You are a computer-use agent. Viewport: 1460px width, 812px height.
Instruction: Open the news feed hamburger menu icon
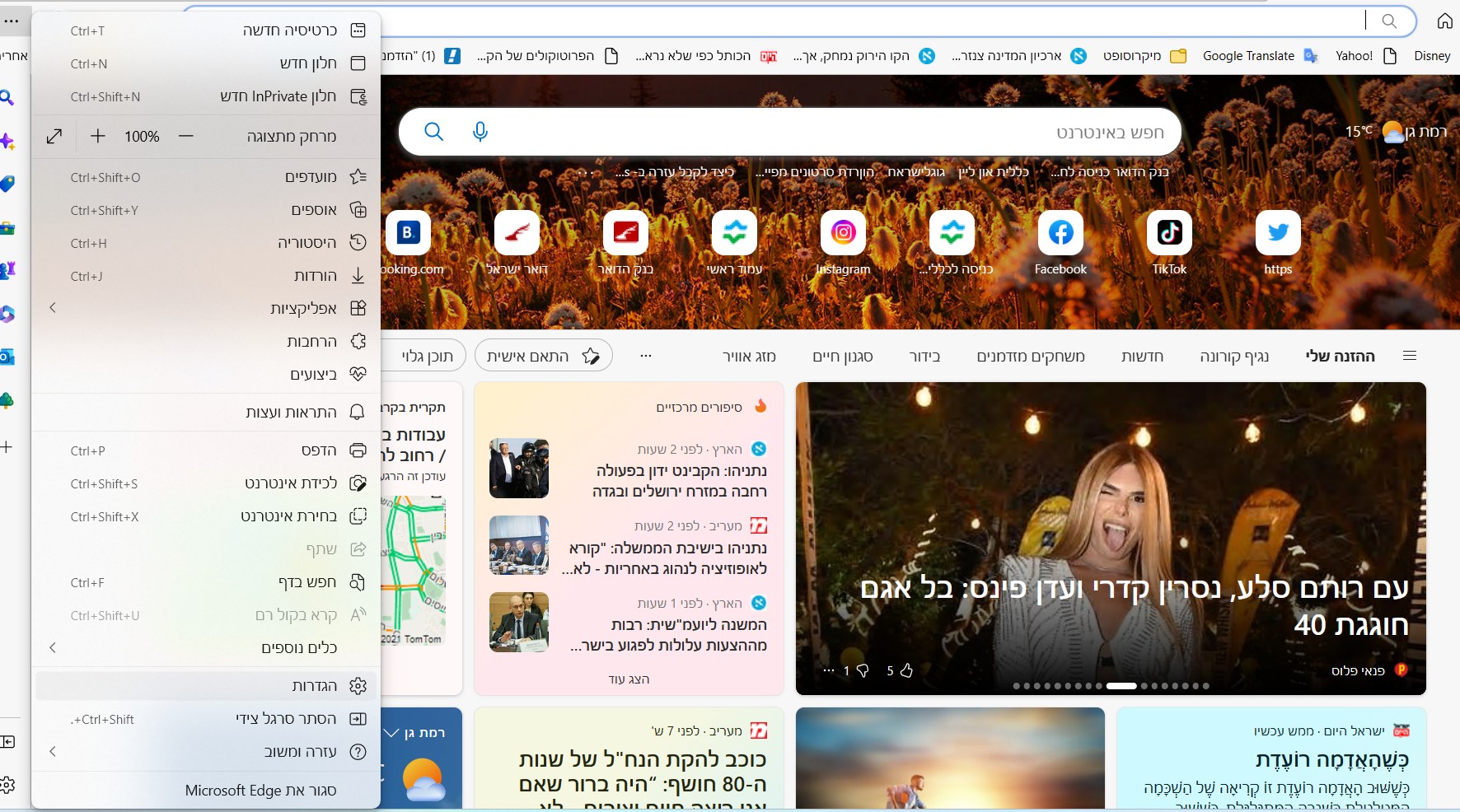[x=1409, y=356]
